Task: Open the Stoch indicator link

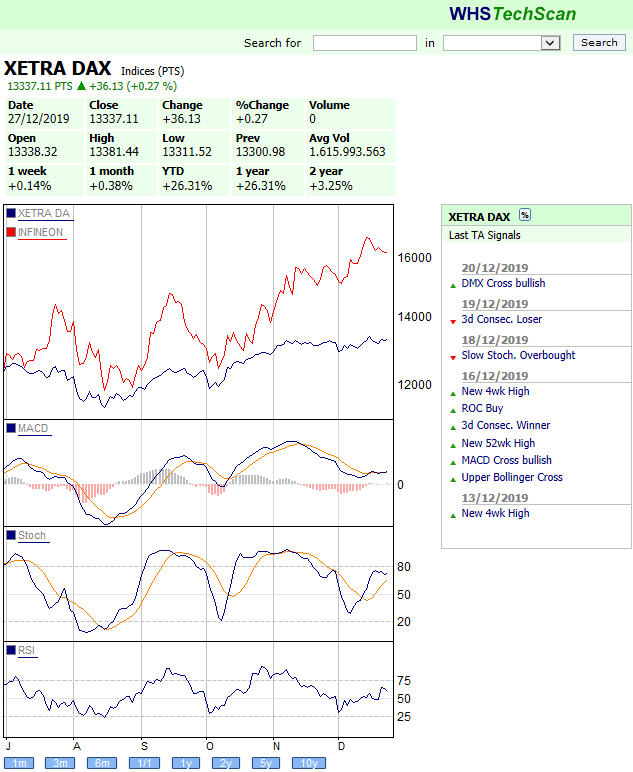Action: (x=32, y=535)
